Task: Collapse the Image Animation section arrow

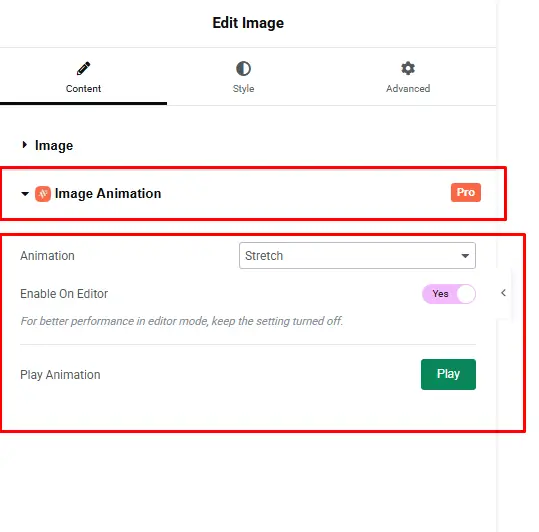Action: coord(25,194)
